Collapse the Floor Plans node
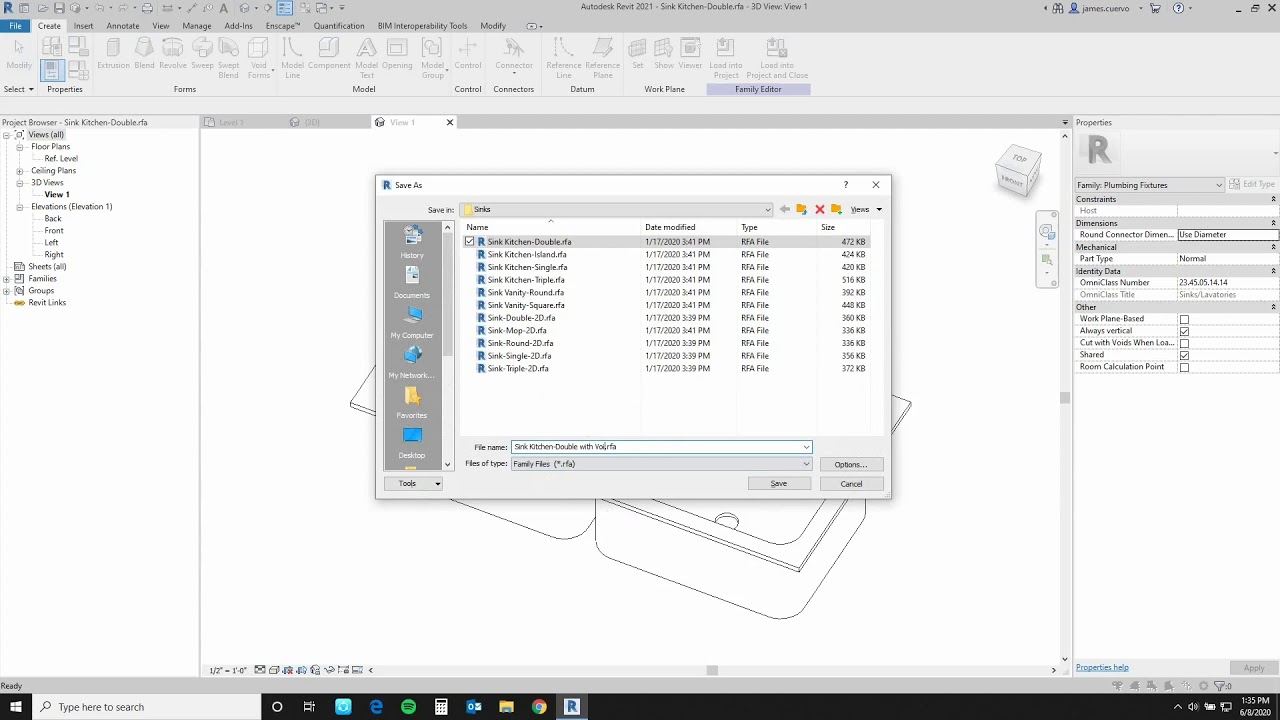Viewport: 1280px width, 720px height. (x=19, y=147)
